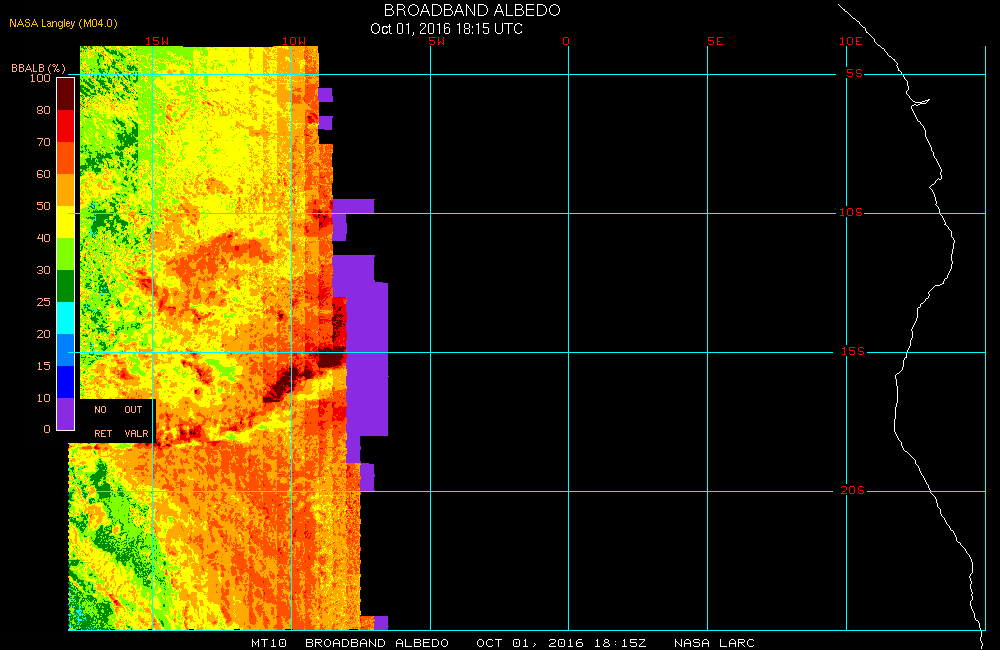Click the 100 legend scale value
The height and width of the screenshot is (650, 1000).
pyautogui.click(x=40, y=78)
